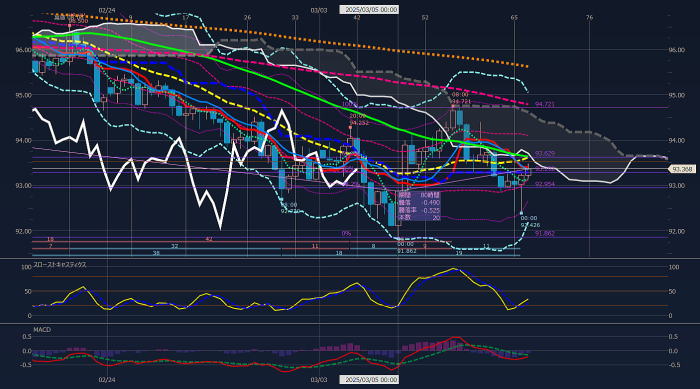Click the 02/24 date label below the MACD panel
The height and width of the screenshot is (389, 700).
click(107, 380)
